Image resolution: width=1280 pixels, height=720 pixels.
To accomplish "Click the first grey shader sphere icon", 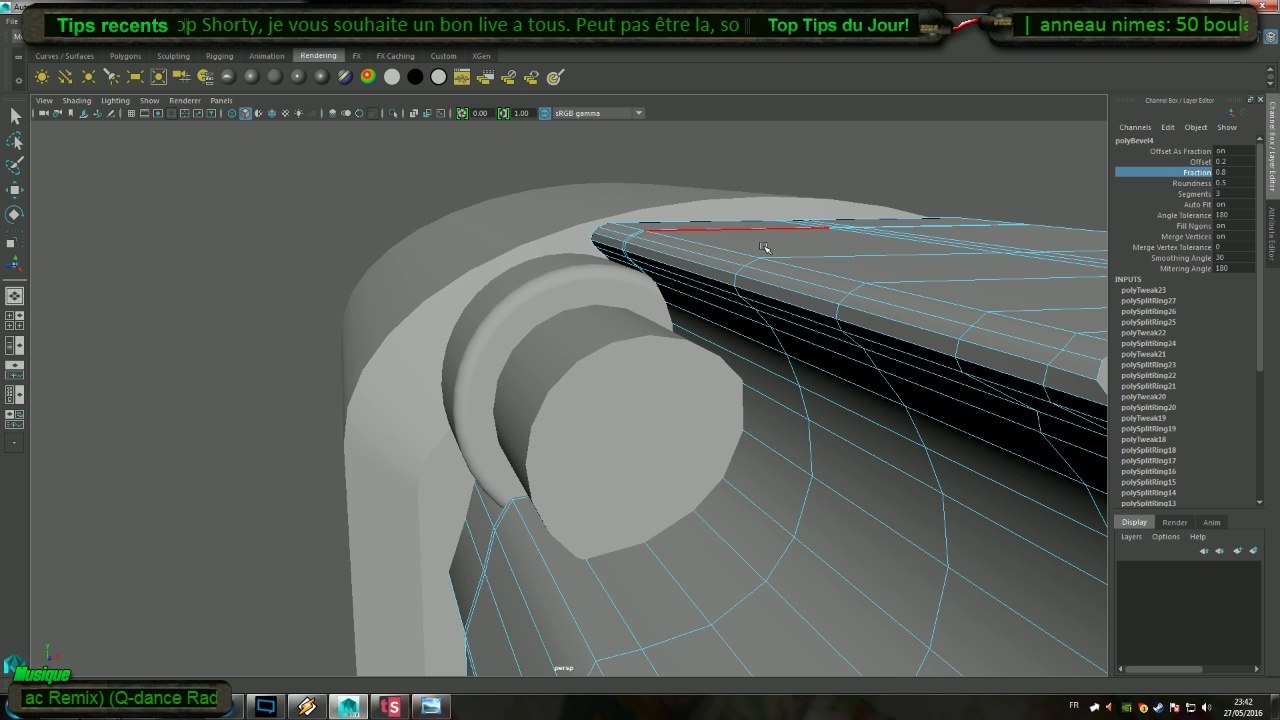I will (228, 77).
